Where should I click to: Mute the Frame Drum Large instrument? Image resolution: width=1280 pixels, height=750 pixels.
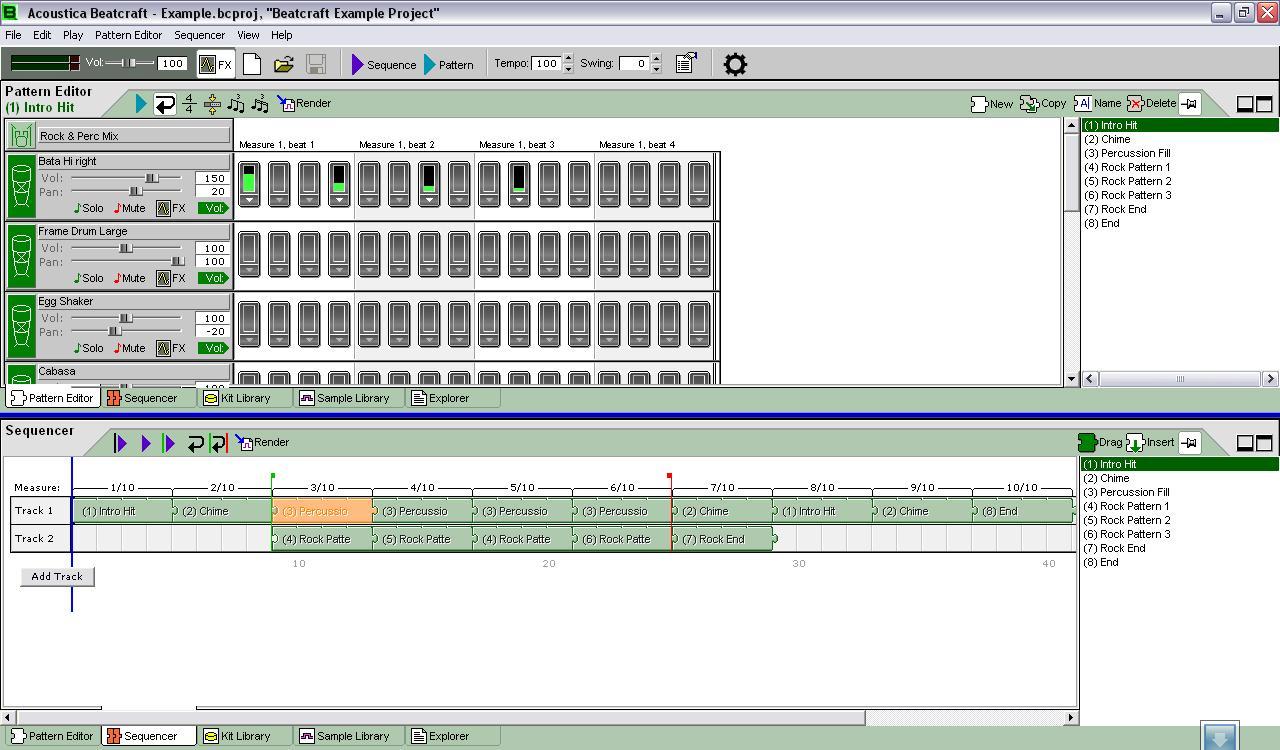click(129, 278)
